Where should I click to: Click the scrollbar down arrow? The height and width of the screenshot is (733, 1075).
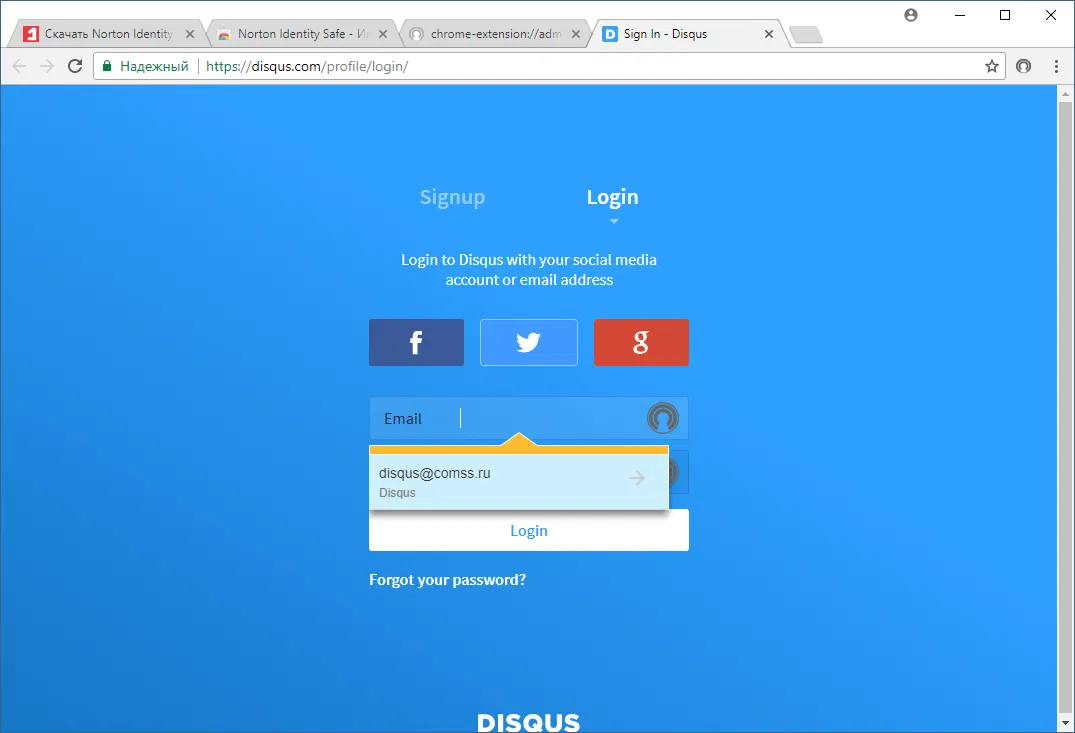pyautogui.click(x=1065, y=723)
